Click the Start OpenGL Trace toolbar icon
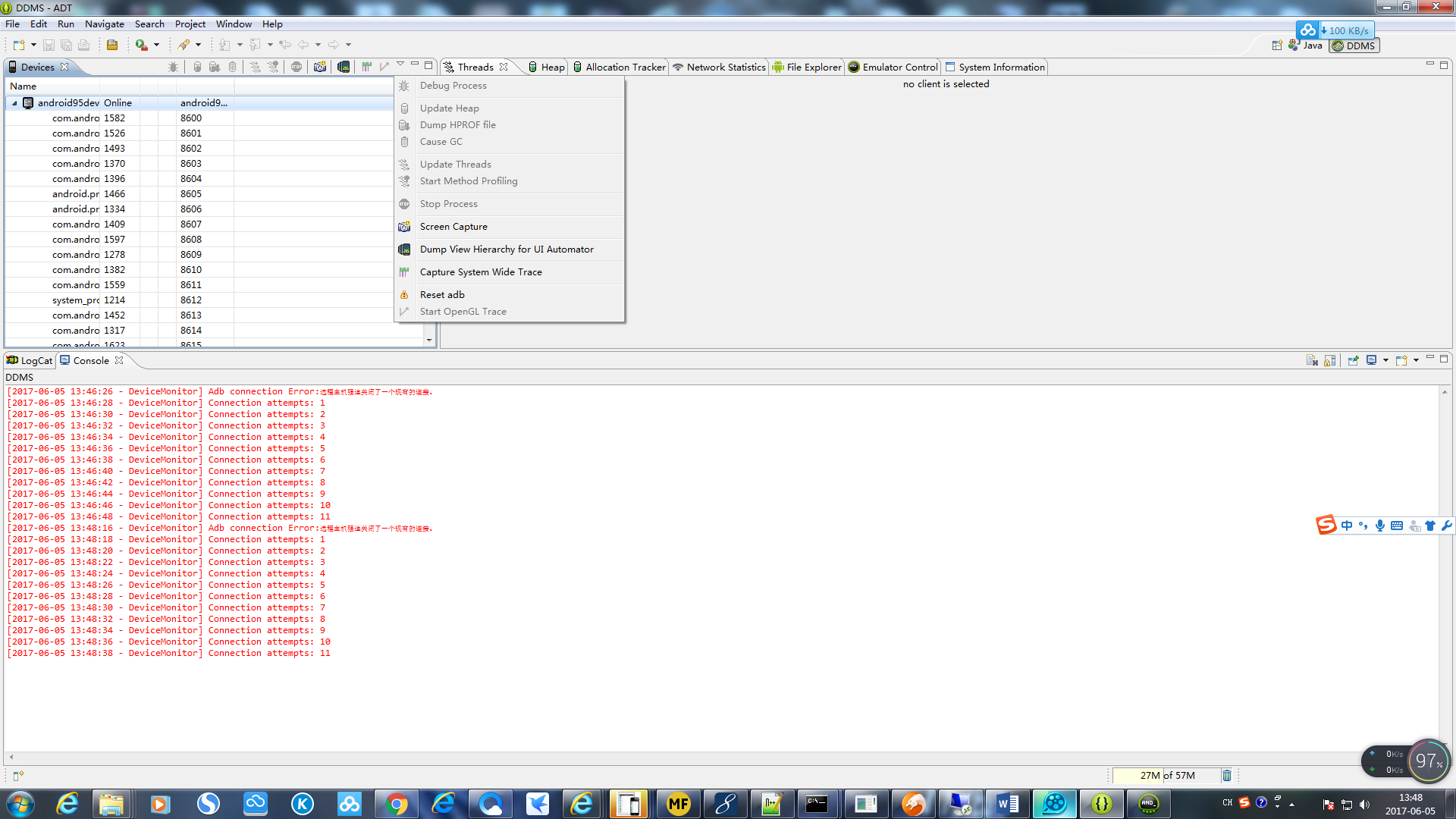 384,67
